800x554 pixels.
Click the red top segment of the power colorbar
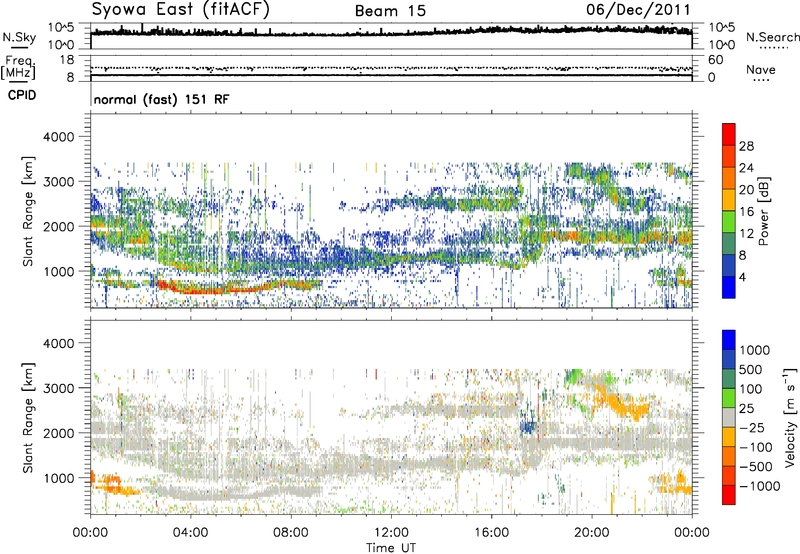click(729, 134)
